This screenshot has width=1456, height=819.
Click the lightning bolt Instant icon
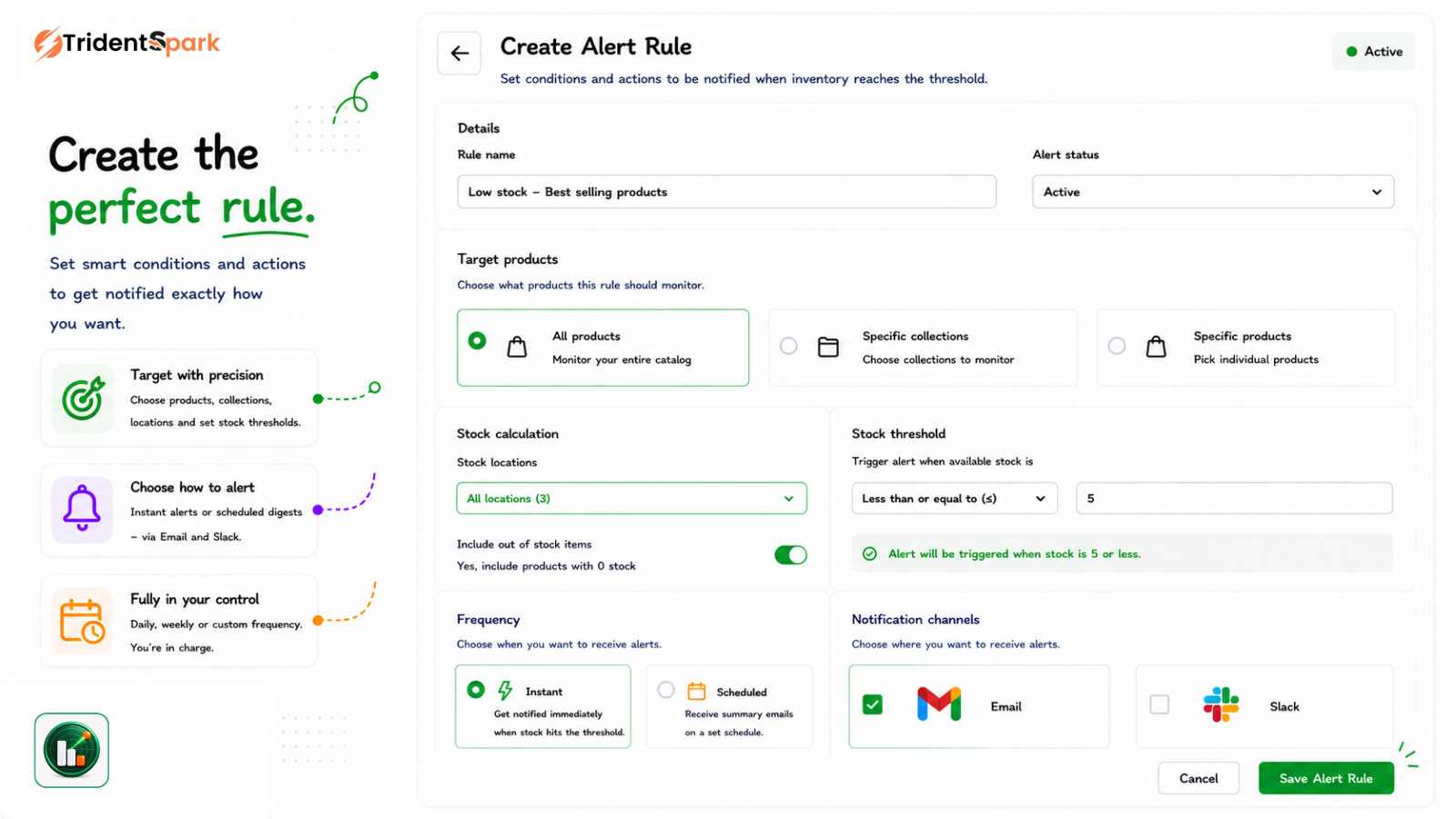505,691
